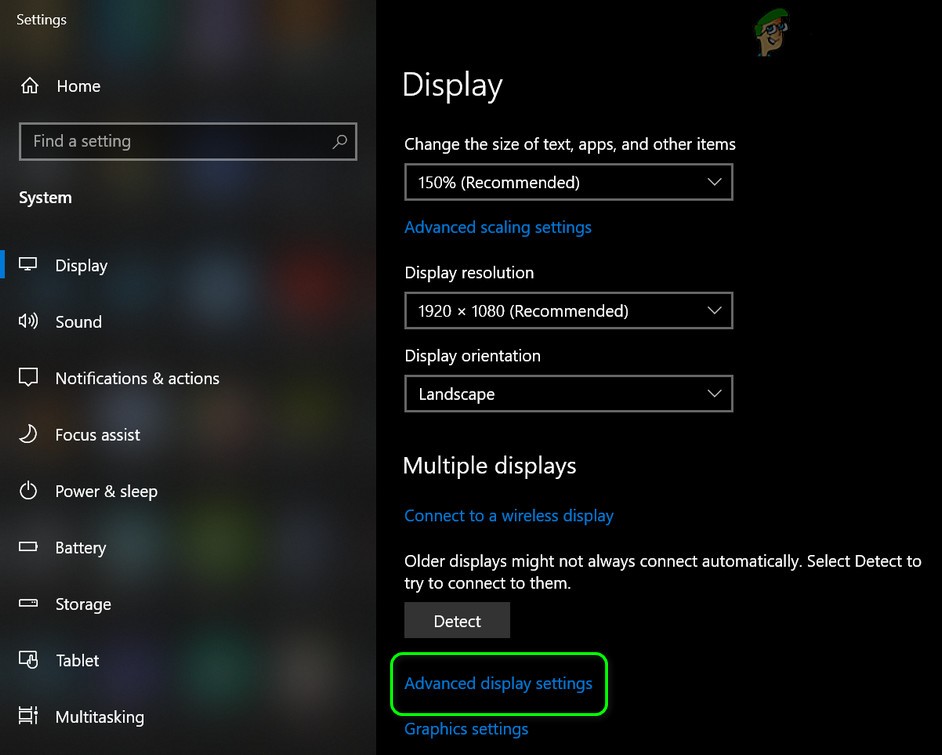Open Tablet settings
Viewport: 942px width, 755px height.
point(28,660)
